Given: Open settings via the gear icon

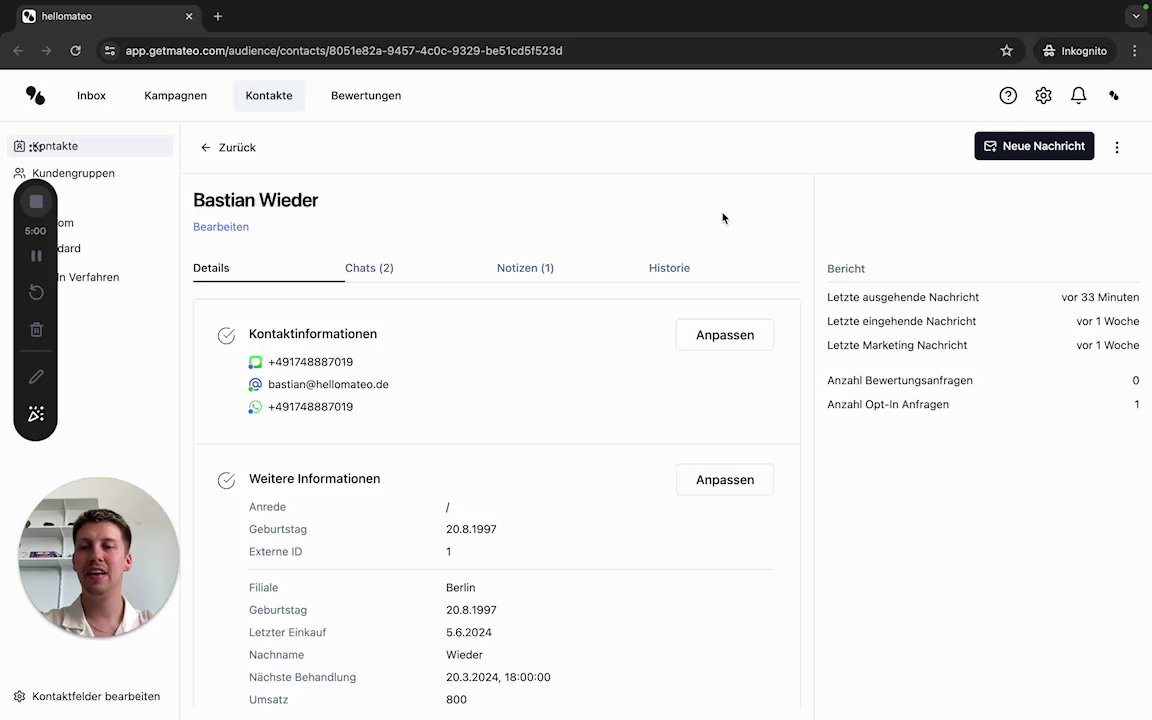Looking at the screenshot, I should [x=1043, y=96].
